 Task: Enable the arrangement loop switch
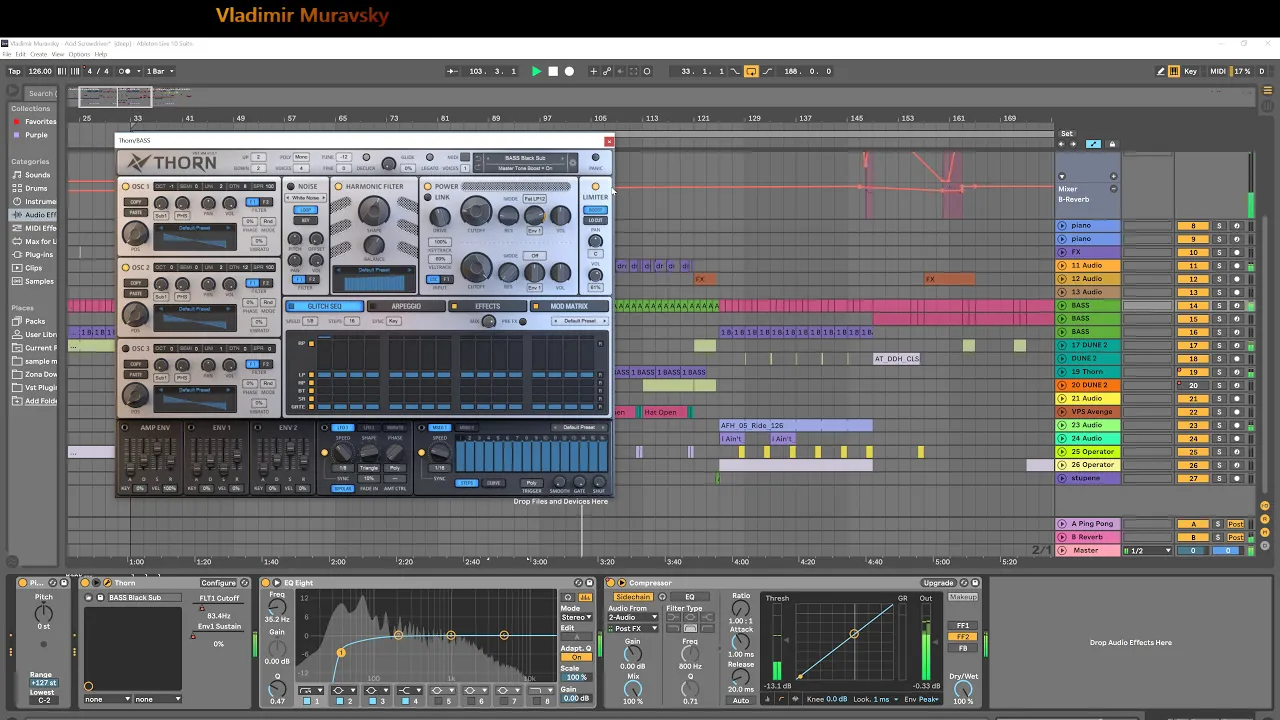[x=751, y=71]
